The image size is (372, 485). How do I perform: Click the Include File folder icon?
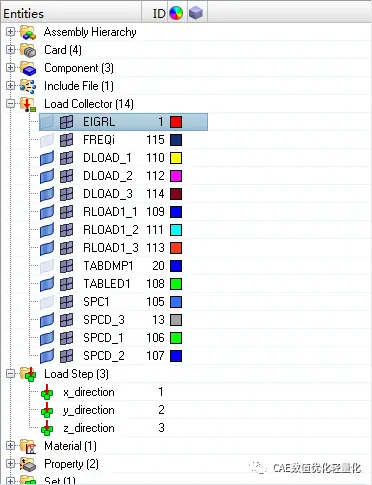[28, 86]
